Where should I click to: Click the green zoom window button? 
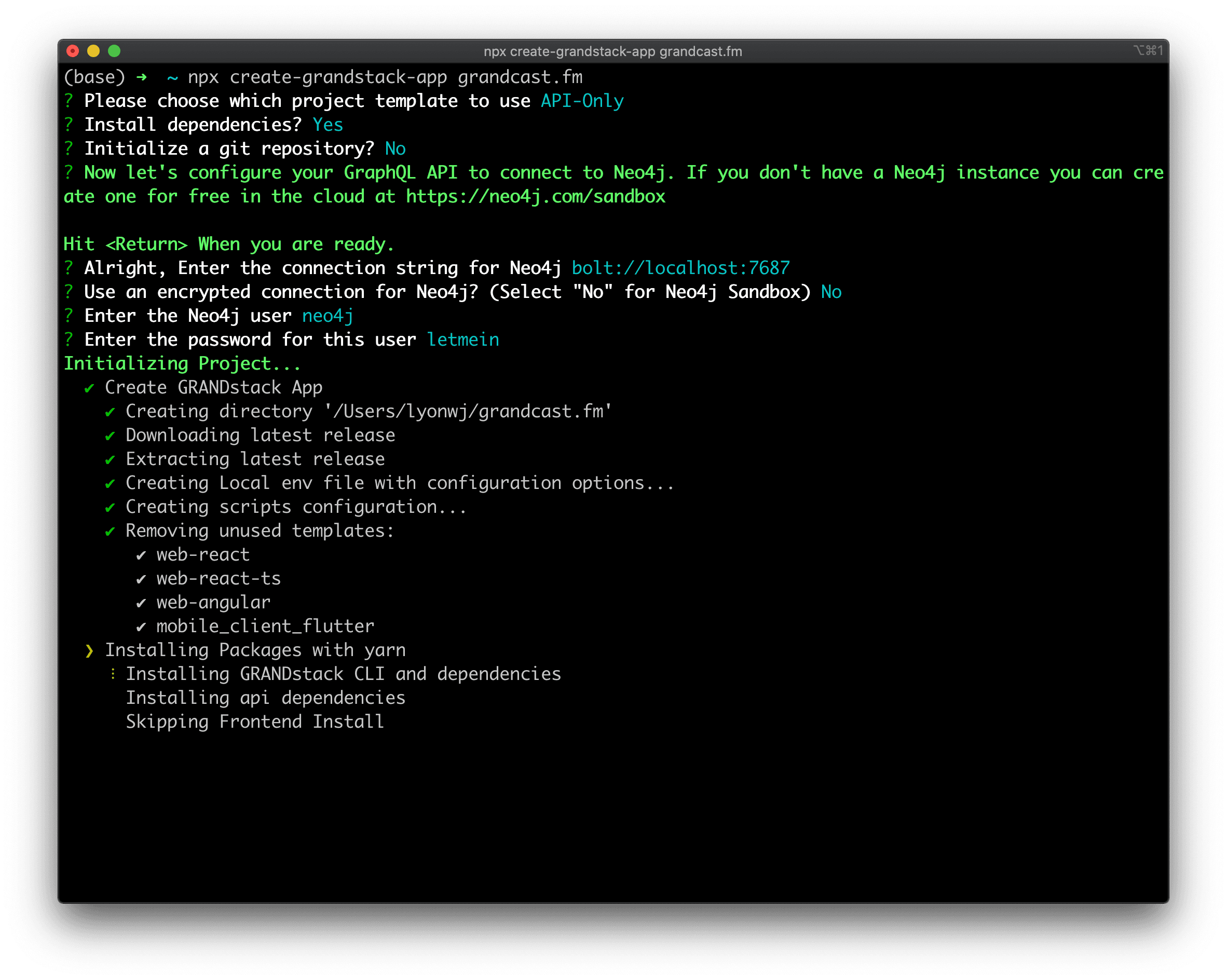click(114, 51)
